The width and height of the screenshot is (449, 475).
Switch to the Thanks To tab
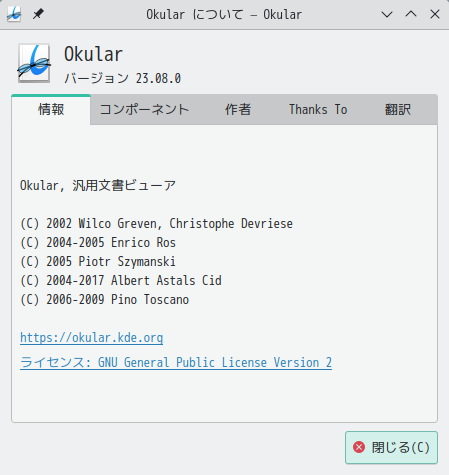pos(318,110)
